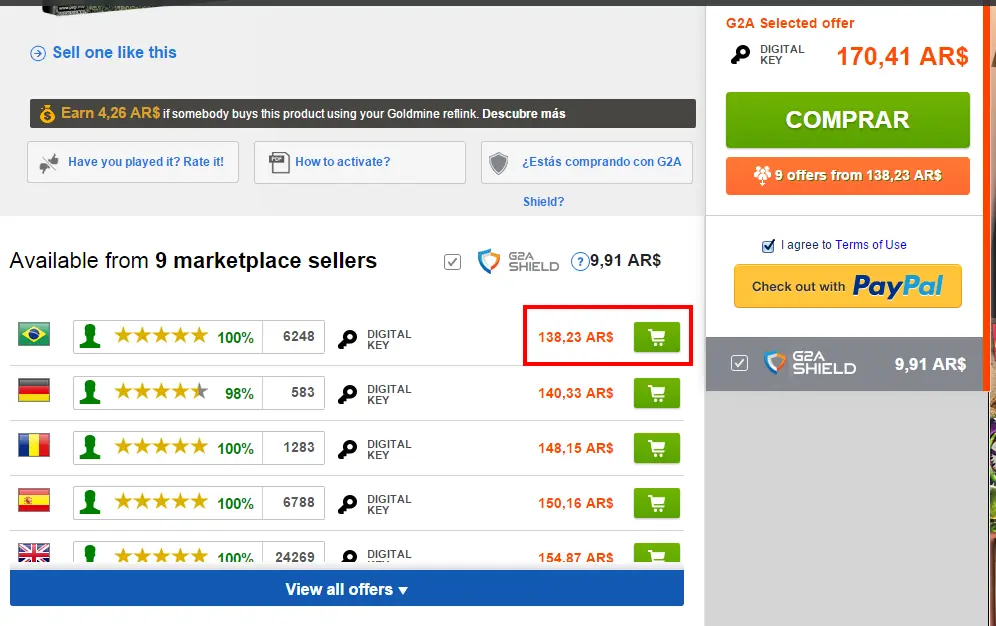This screenshot has width=996, height=626.
Task: Open the How to activate? guide
Action: point(360,162)
